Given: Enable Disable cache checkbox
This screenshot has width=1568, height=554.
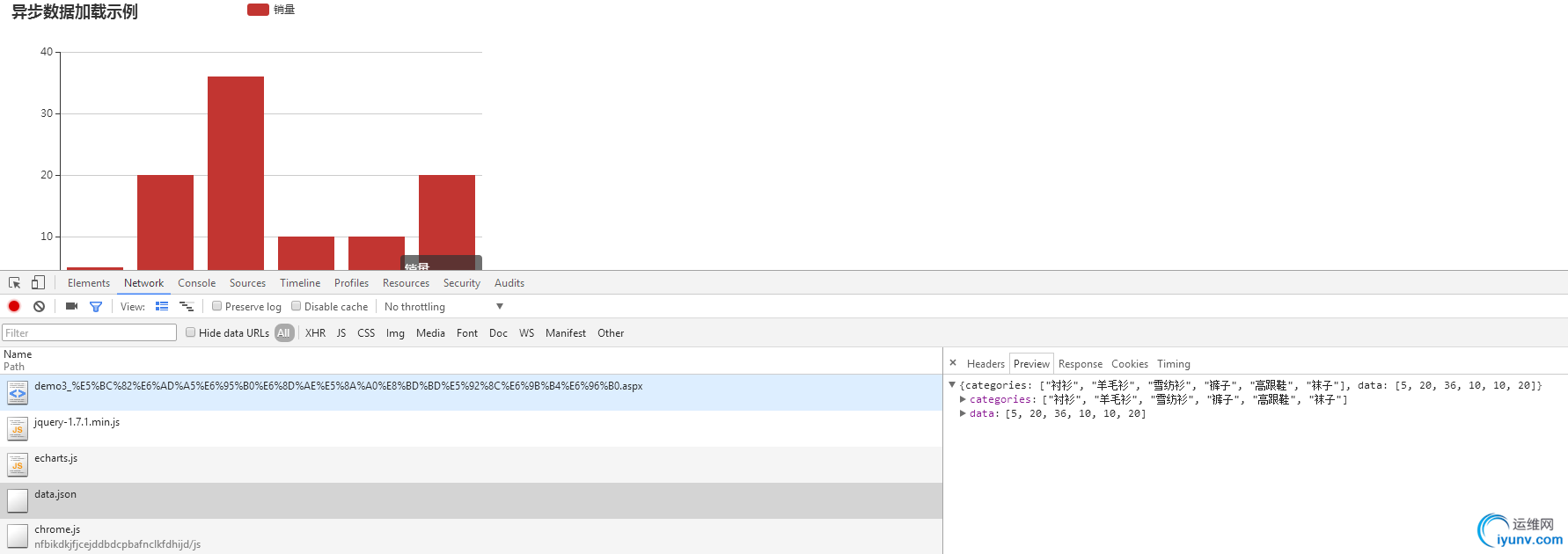Looking at the screenshot, I should pos(296,306).
